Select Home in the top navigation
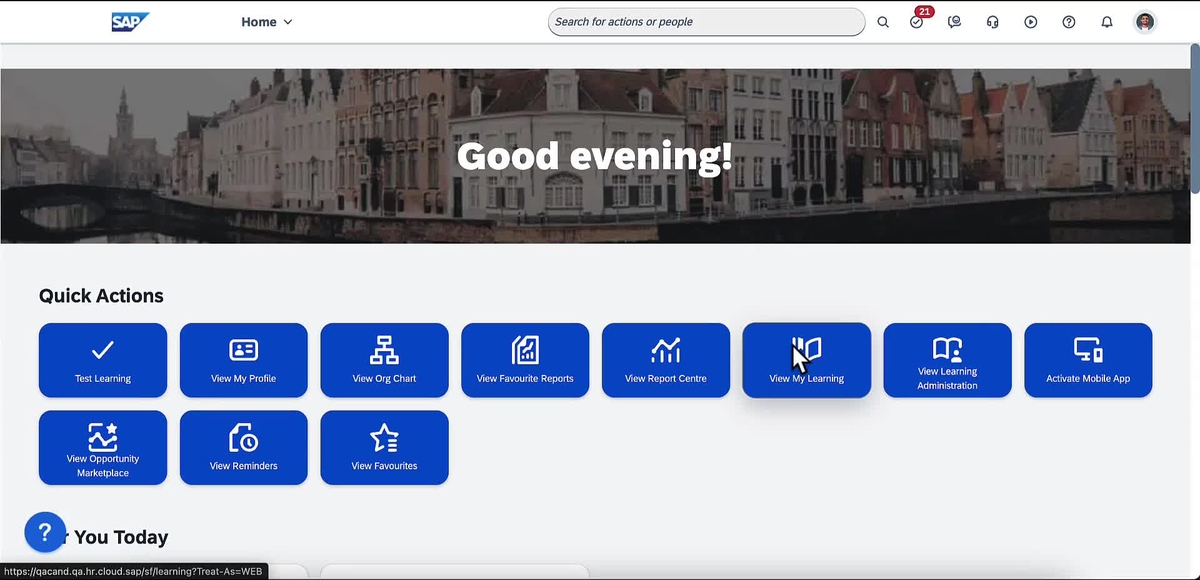1200x580 pixels. (x=258, y=21)
